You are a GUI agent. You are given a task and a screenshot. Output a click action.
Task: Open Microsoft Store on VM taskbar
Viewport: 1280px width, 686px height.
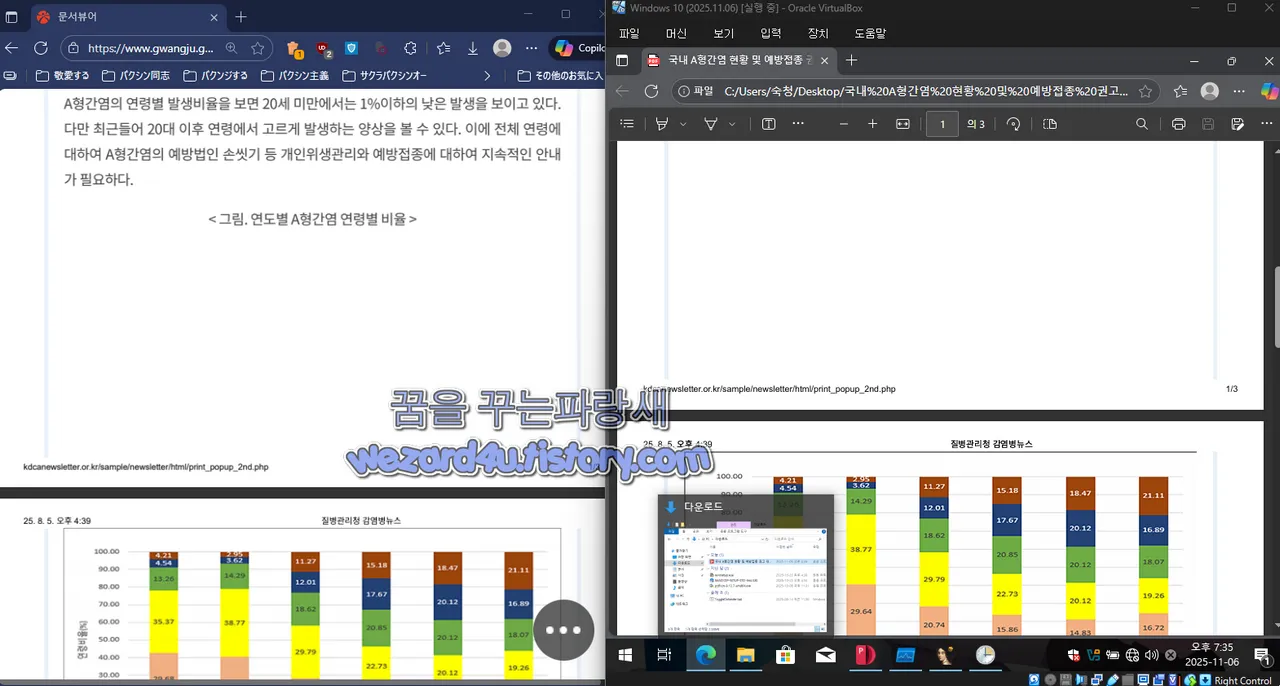785,655
